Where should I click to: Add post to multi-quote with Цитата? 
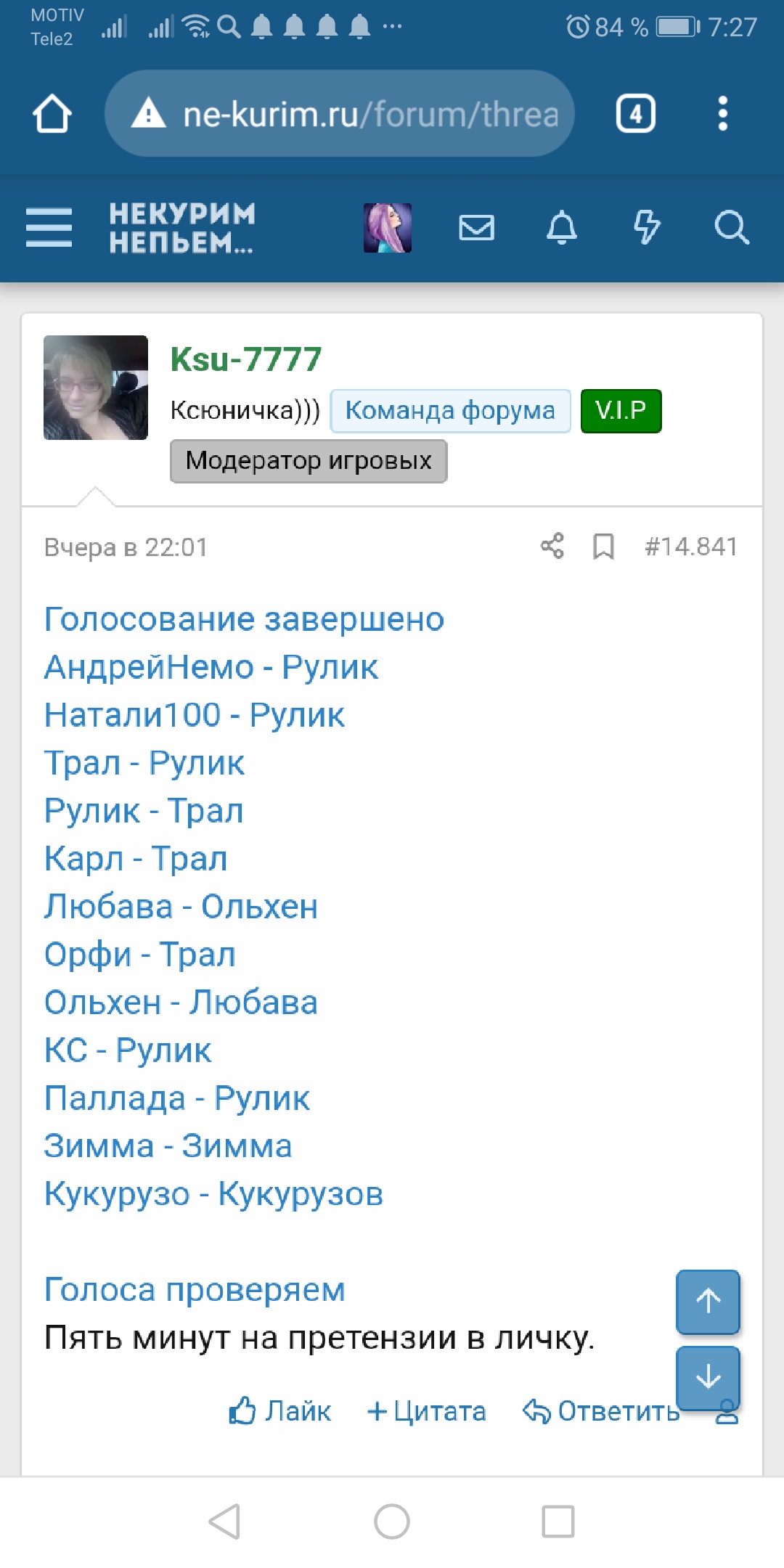coord(427,1411)
